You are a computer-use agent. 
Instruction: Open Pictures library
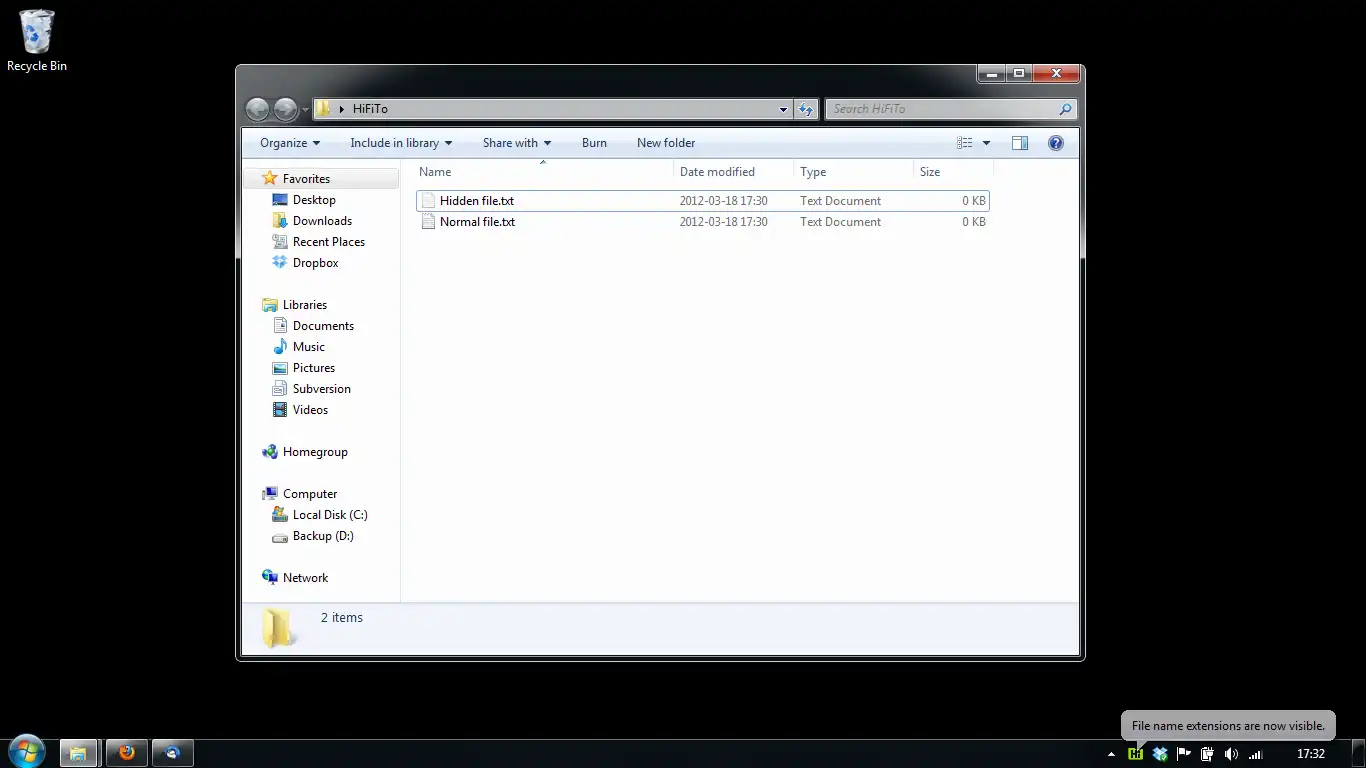tap(313, 368)
